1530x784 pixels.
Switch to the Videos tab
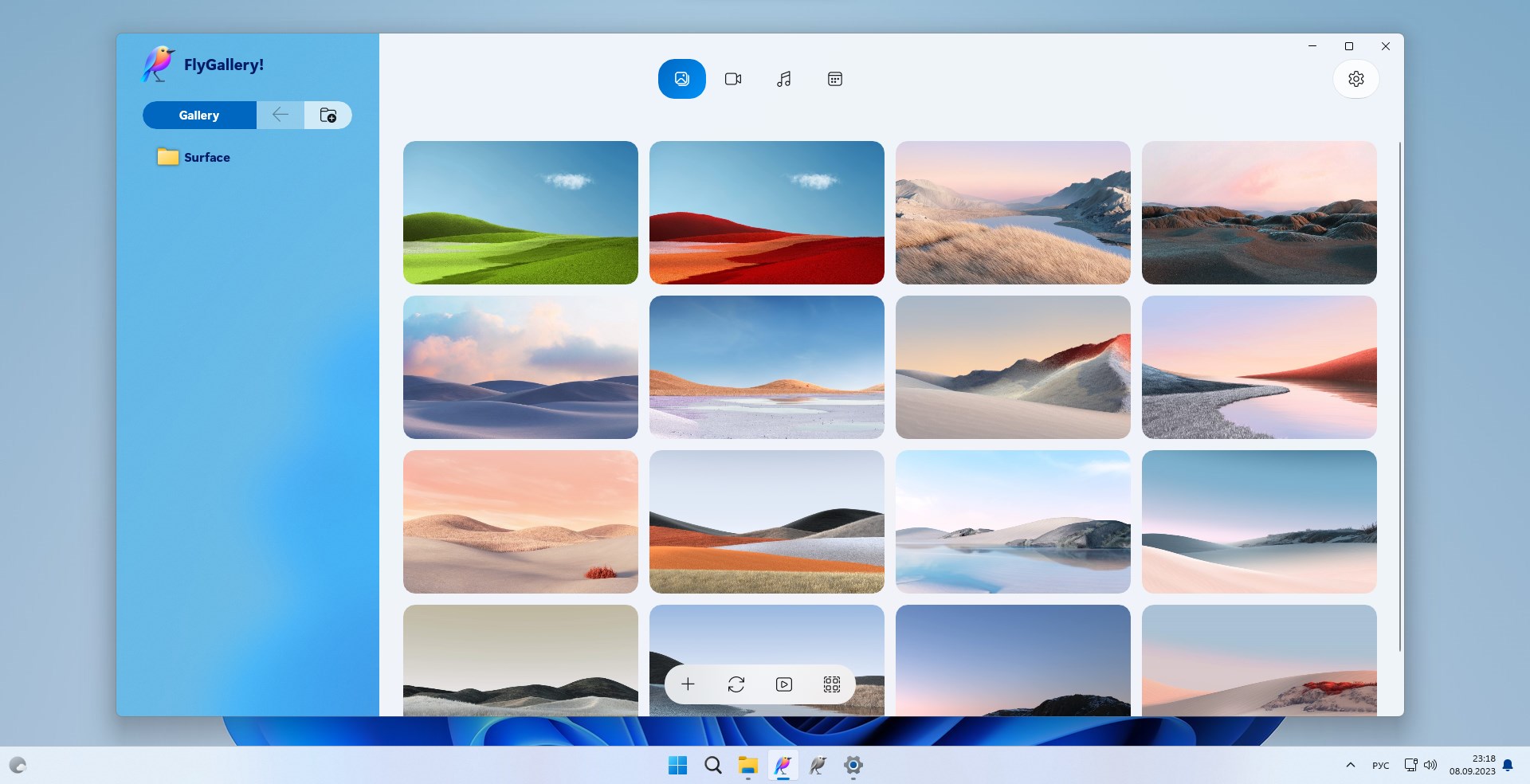[x=733, y=79]
